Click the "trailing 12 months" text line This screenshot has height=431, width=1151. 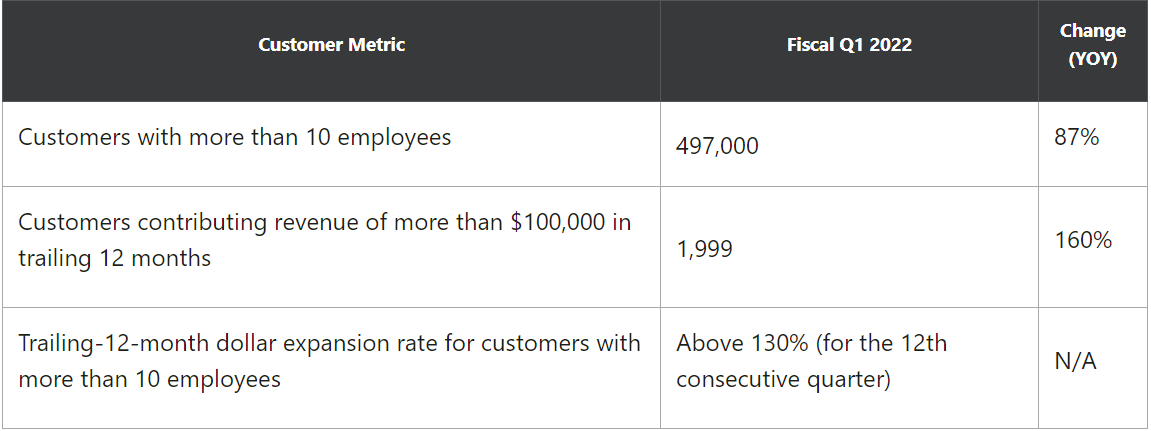115,258
